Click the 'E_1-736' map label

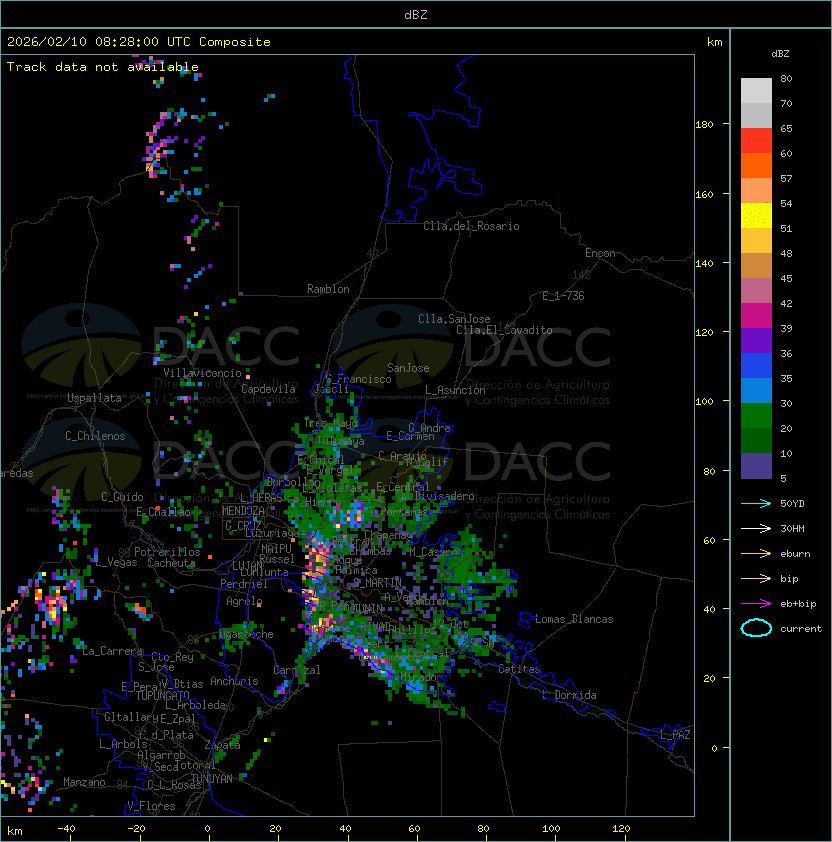coord(563,296)
